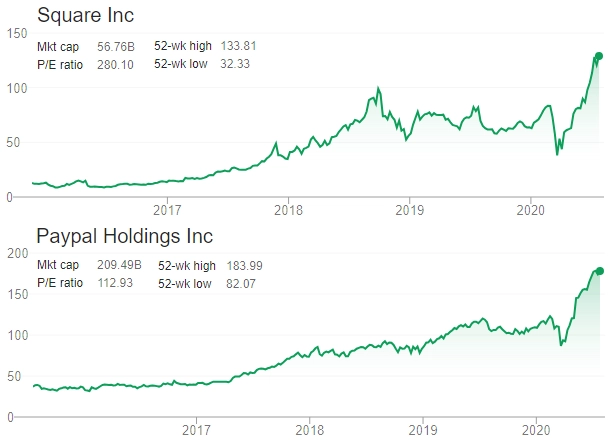Click Paypal P/E ratio value 112.93
The width and height of the screenshot is (612, 442).
click(x=115, y=283)
